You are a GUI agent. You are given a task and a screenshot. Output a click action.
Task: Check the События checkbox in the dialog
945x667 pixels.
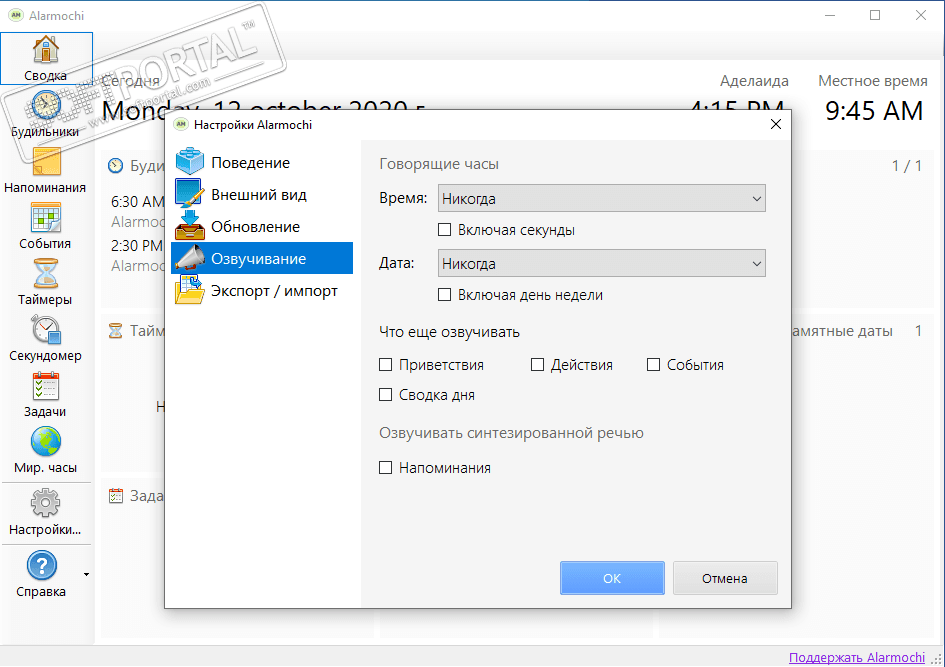point(653,365)
